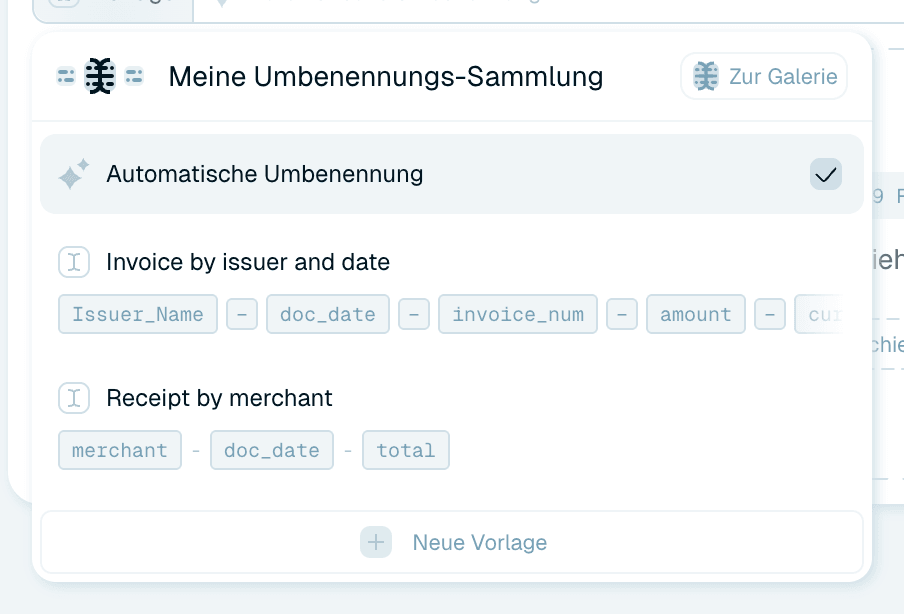Click doc_date token in Receipt template

272,450
